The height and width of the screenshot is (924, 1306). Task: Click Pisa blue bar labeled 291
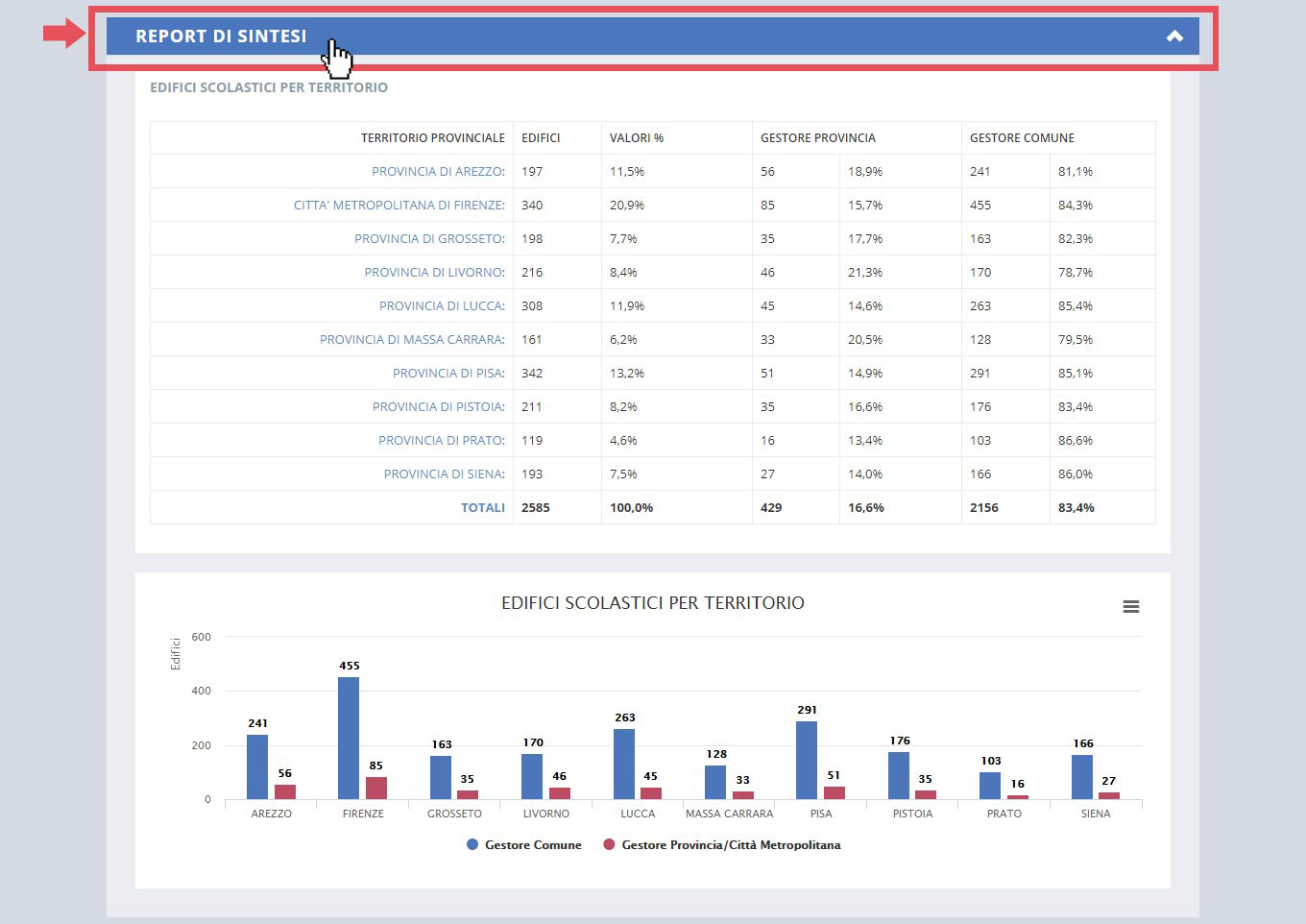click(807, 760)
